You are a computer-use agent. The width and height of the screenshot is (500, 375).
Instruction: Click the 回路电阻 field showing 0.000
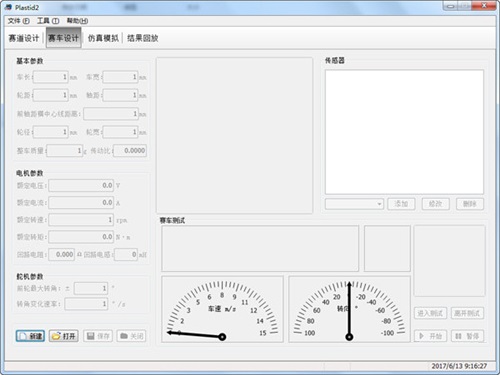point(62,255)
